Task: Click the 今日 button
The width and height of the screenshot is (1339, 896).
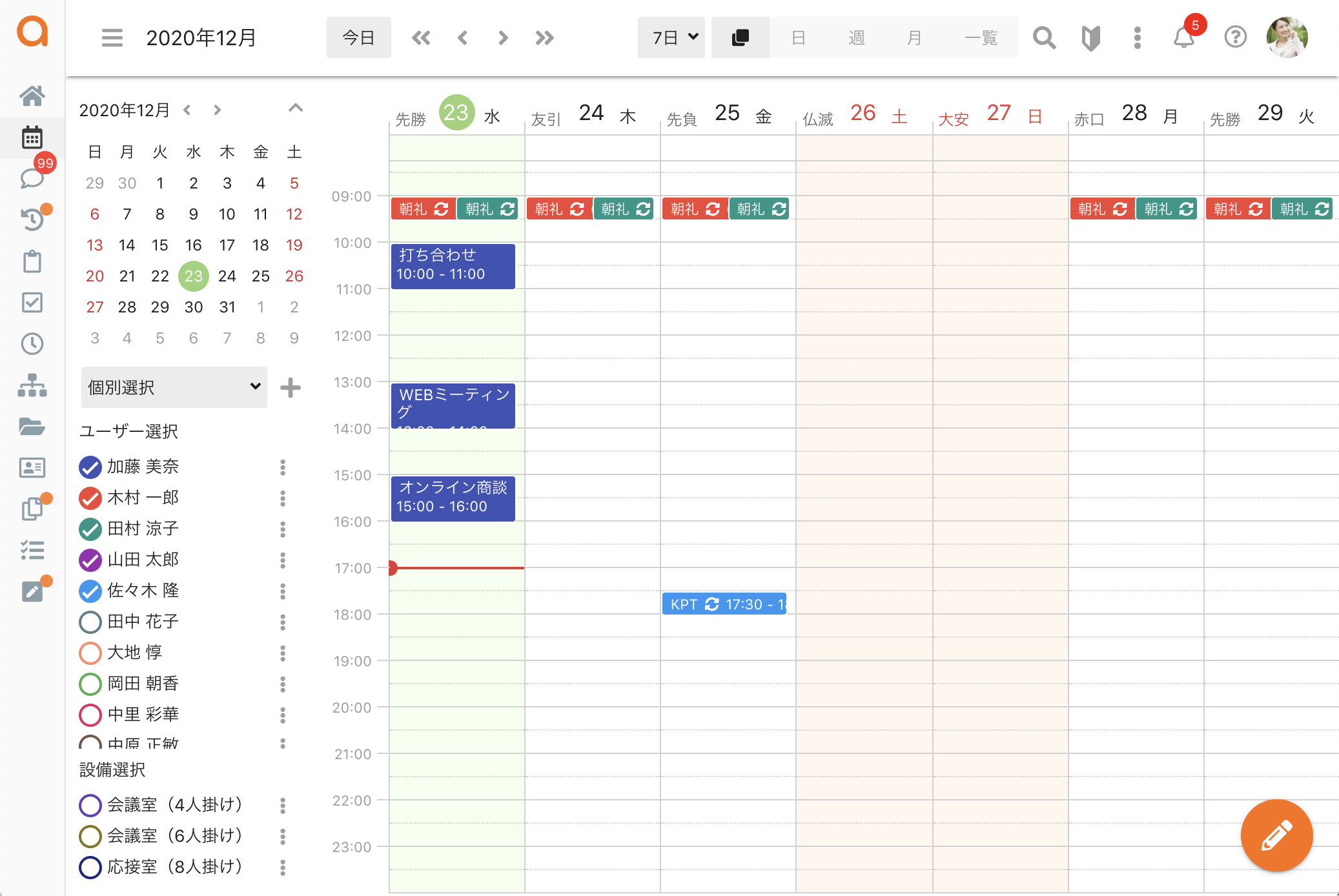Action: 358,38
